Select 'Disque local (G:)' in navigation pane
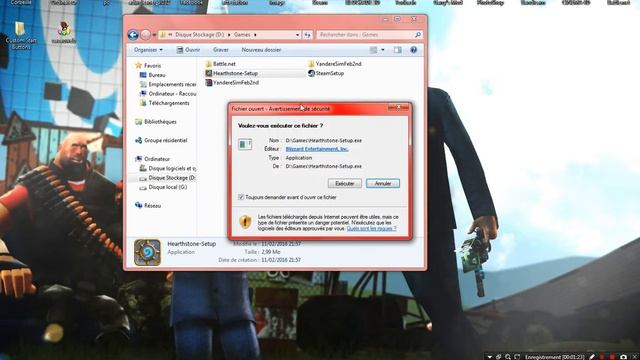 tap(167, 187)
